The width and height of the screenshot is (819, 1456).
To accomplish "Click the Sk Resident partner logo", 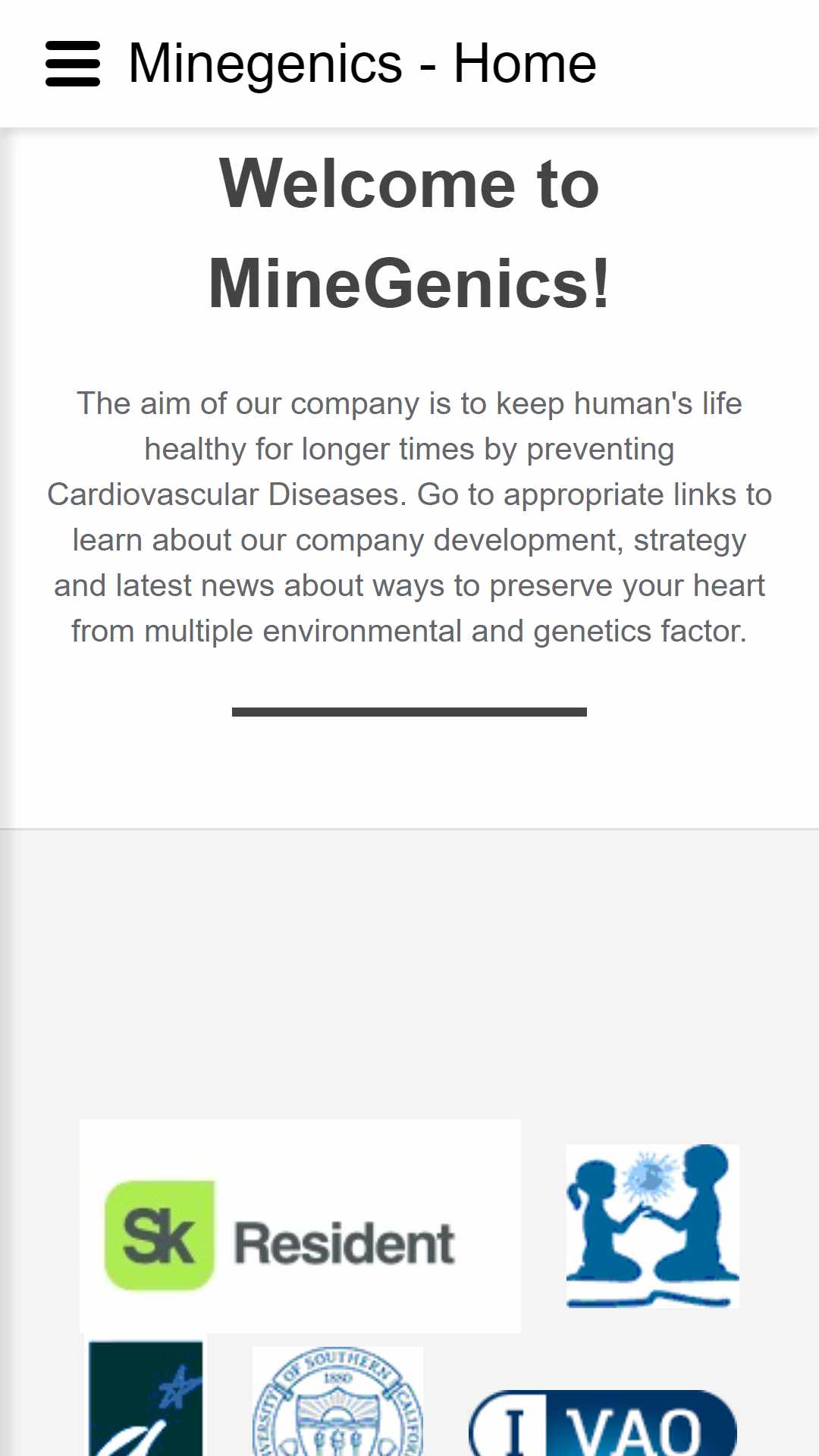I will (300, 1226).
